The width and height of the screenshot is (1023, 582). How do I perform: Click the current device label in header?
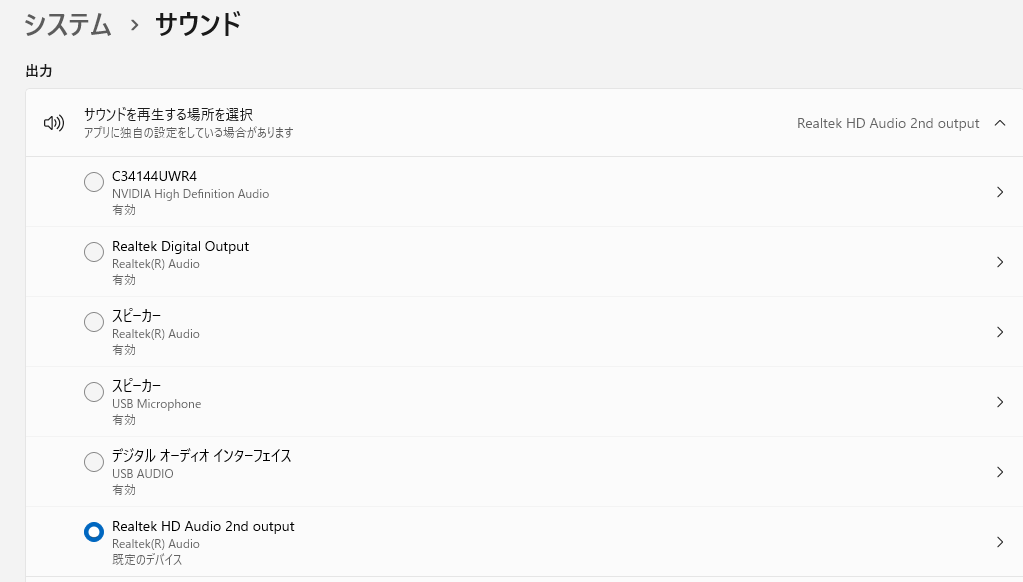(888, 123)
